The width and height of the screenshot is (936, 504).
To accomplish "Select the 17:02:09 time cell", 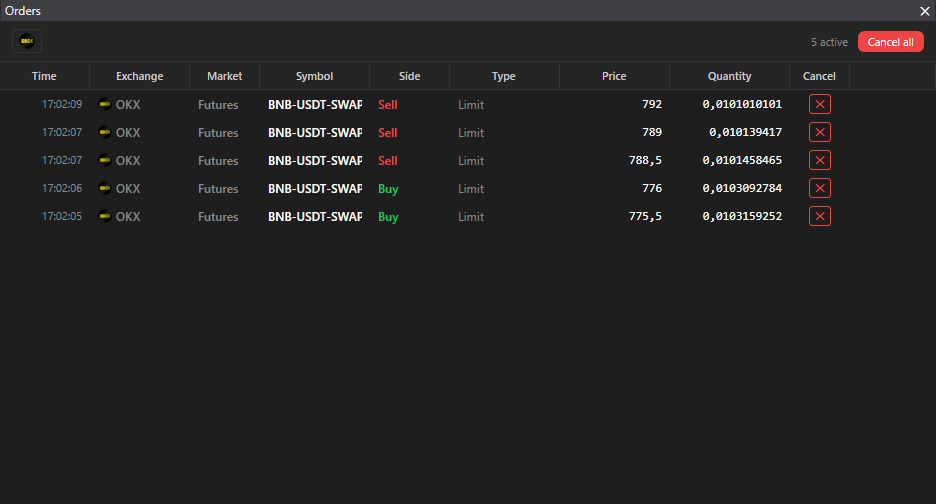I will [x=62, y=104].
